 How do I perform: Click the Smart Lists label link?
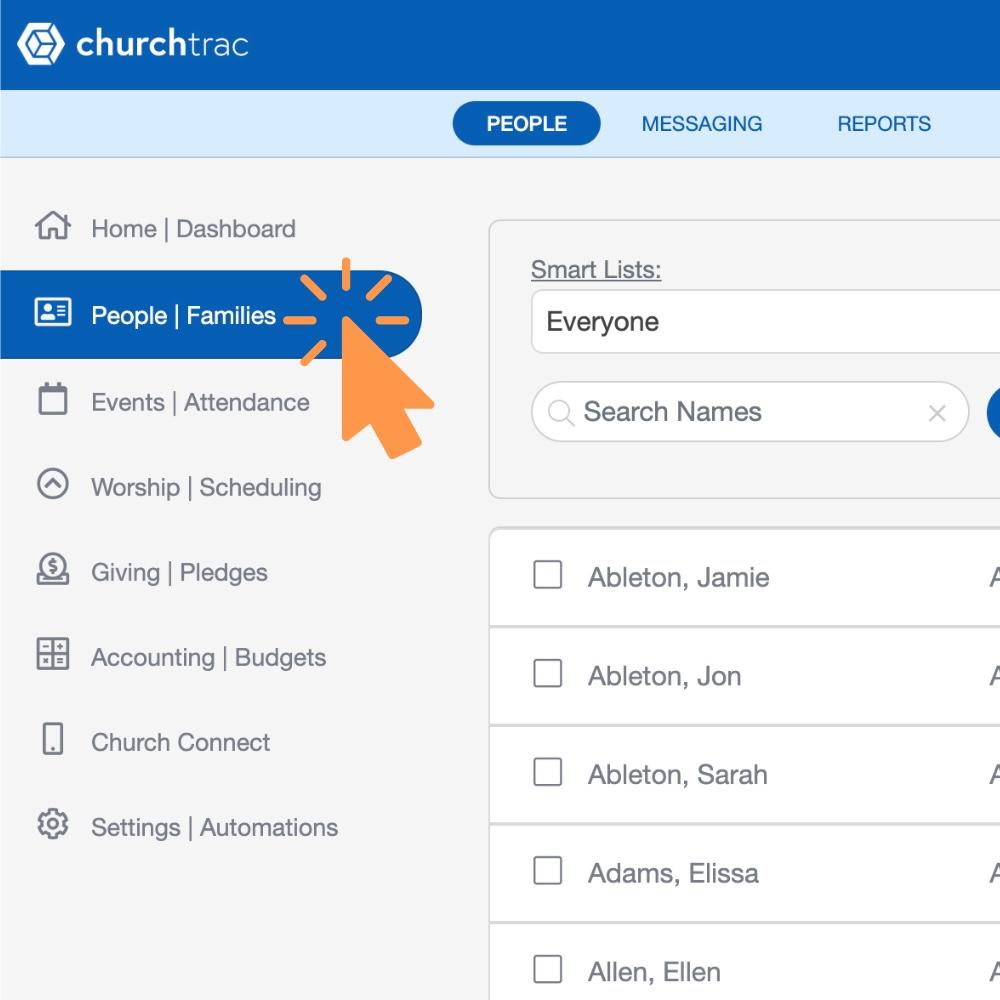(x=596, y=270)
